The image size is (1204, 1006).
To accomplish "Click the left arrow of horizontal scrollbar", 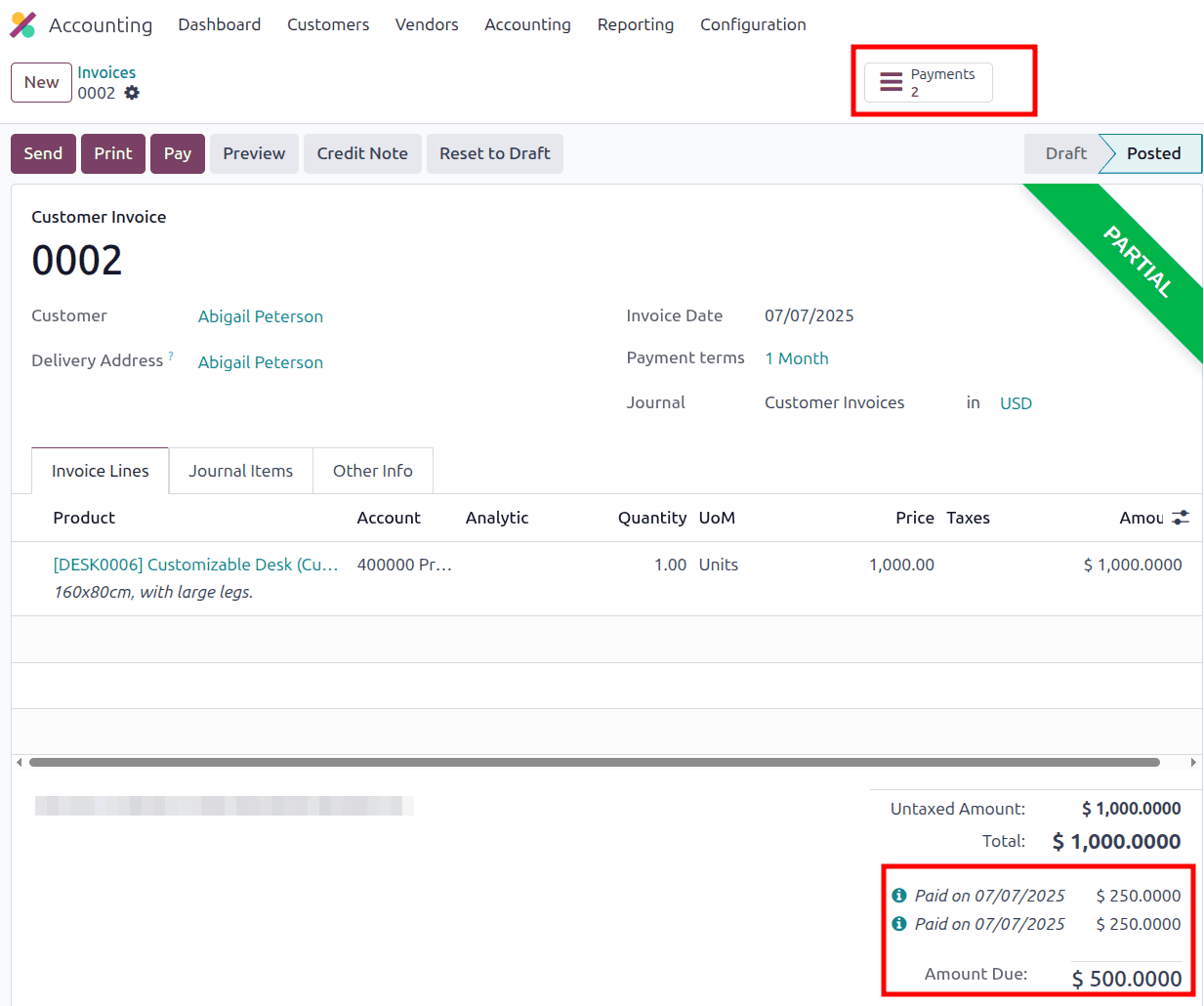I will (x=20, y=762).
